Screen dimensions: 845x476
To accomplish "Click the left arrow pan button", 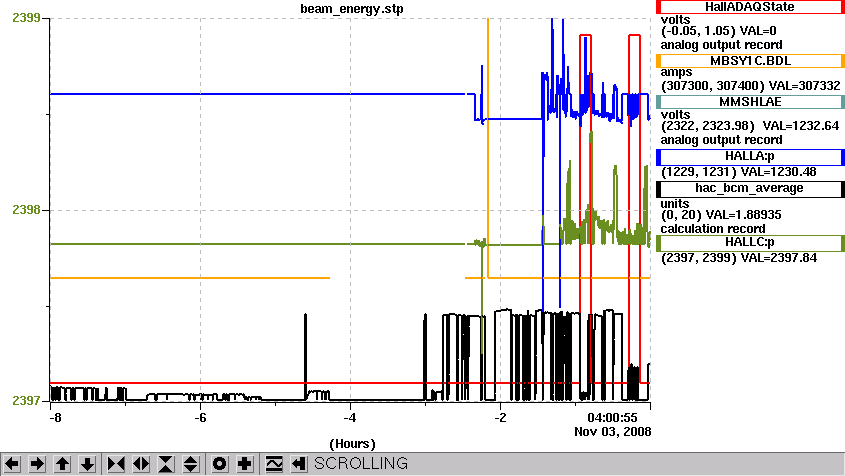I will [x=12, y=464].
